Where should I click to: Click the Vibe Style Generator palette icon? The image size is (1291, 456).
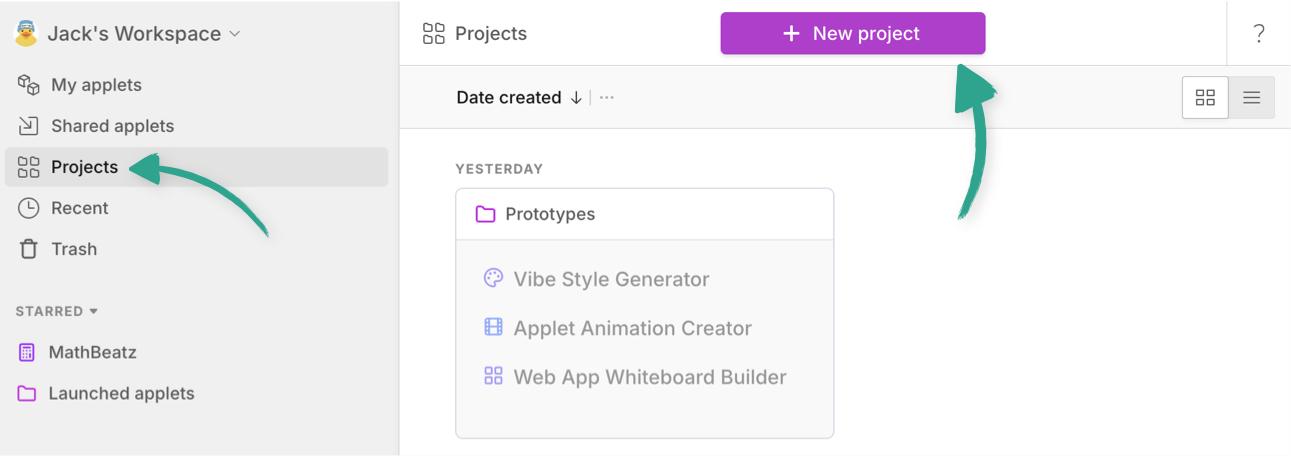point(493,278)
